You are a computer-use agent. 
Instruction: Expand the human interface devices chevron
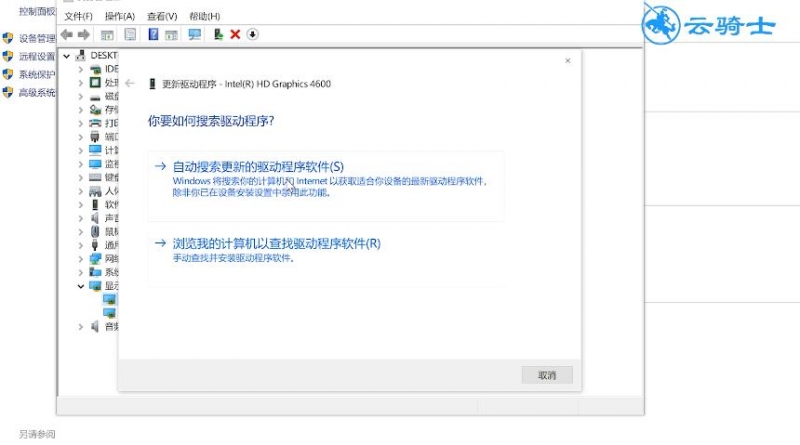[81, 191]
